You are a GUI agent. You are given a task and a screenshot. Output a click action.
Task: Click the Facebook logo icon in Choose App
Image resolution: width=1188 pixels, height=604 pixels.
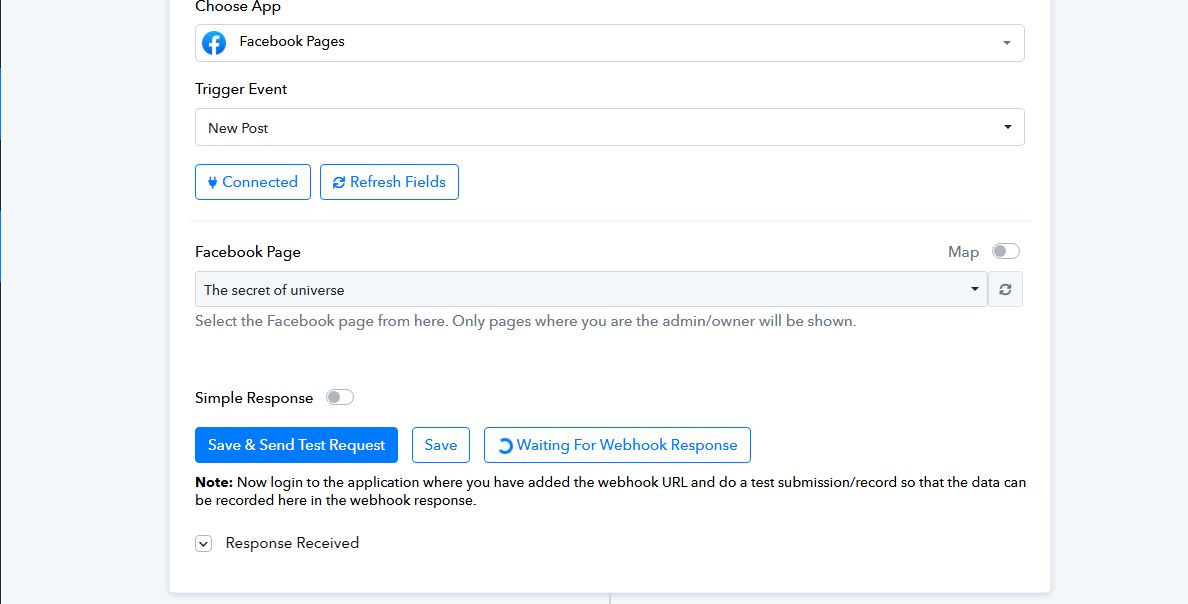[214, 42]
